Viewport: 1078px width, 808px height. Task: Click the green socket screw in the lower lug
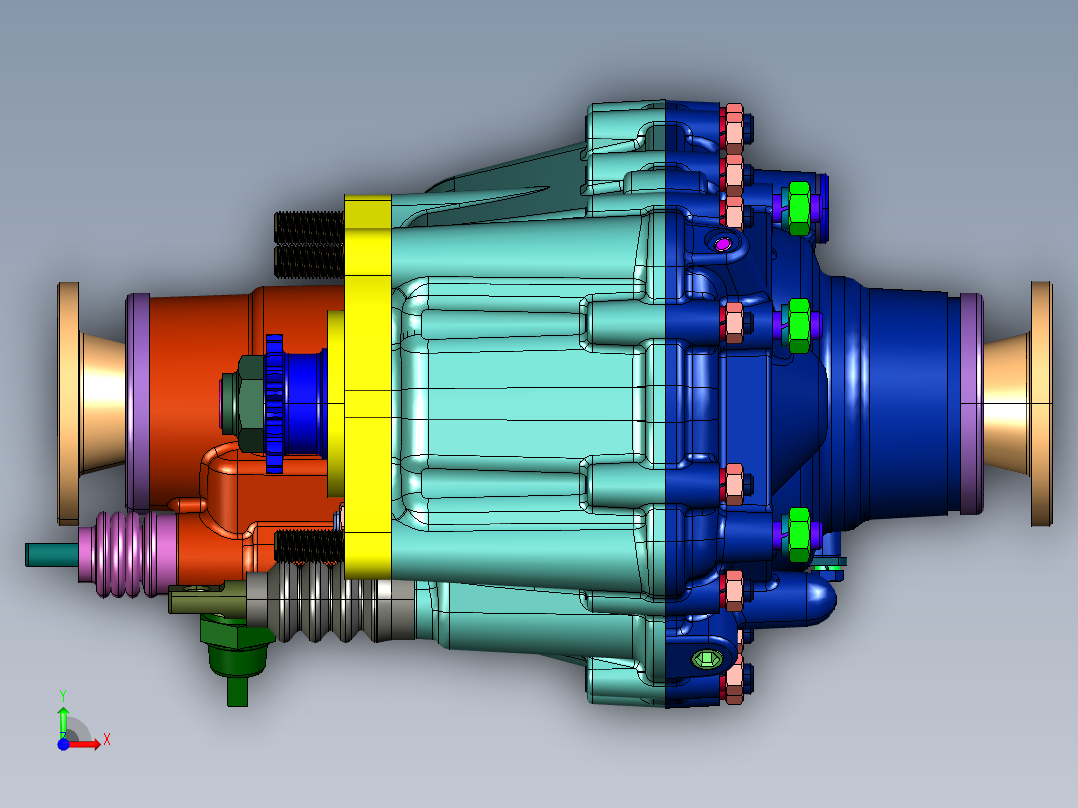[707, 659]
